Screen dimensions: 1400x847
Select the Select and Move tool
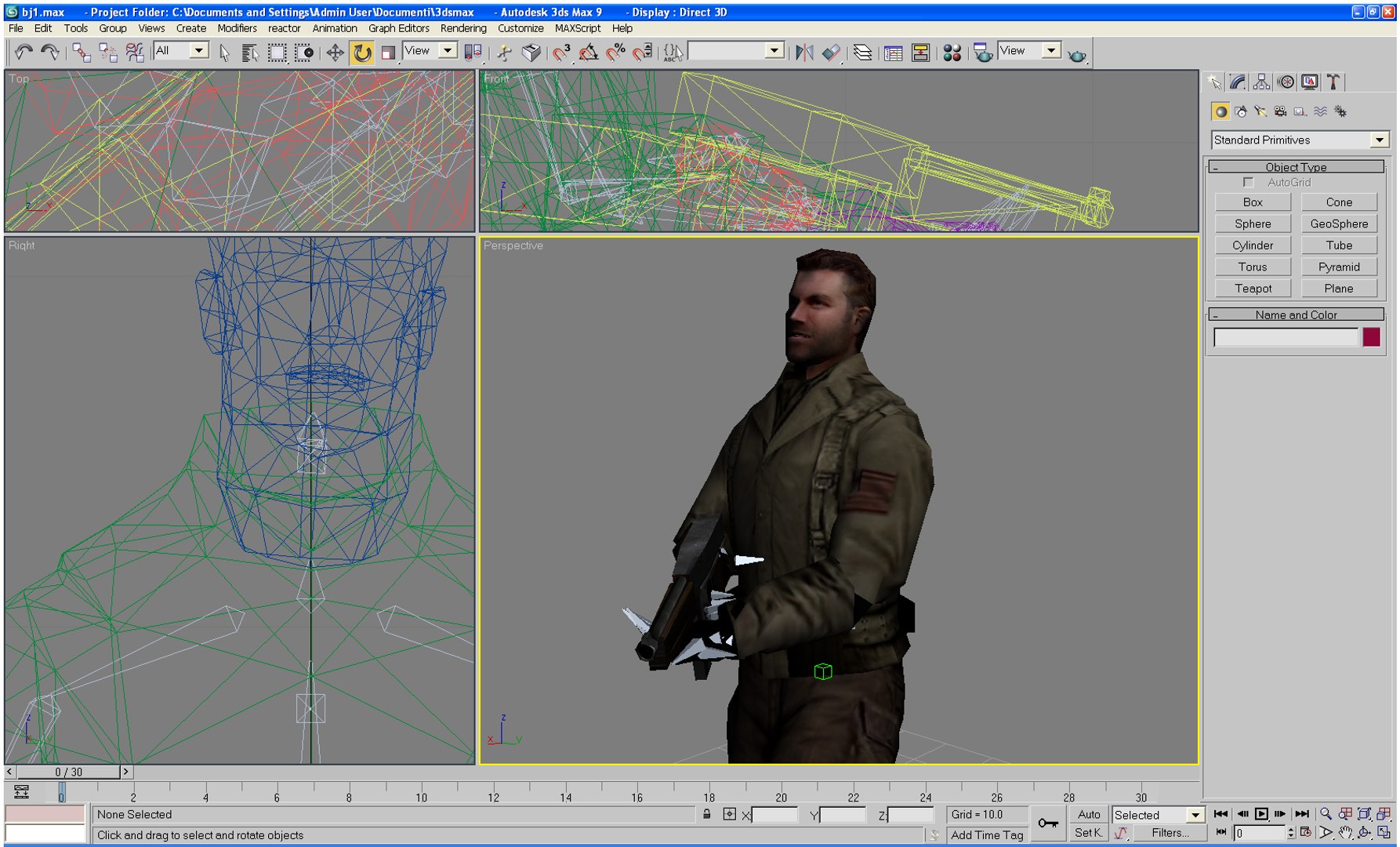(335, 53)
